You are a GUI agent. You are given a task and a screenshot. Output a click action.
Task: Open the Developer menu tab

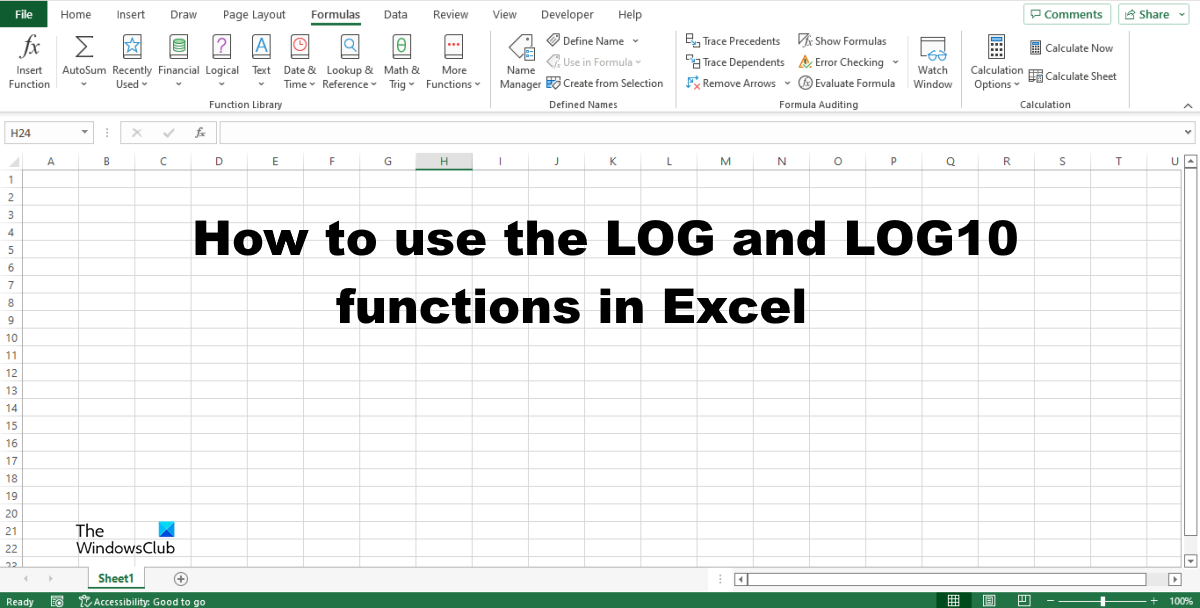(x=566, y=14)
